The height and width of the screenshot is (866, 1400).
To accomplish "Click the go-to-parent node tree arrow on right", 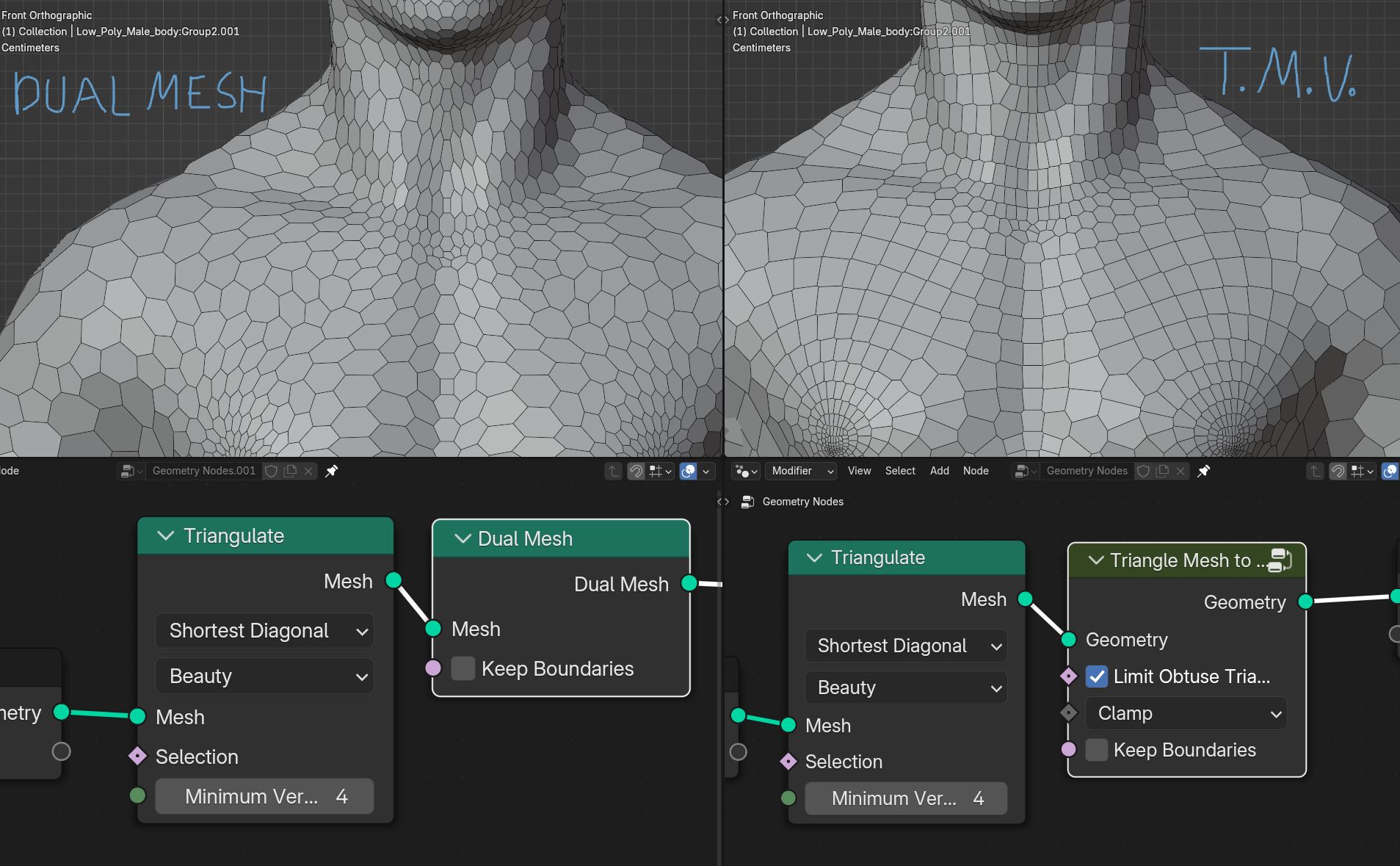I will point(1315,471).
